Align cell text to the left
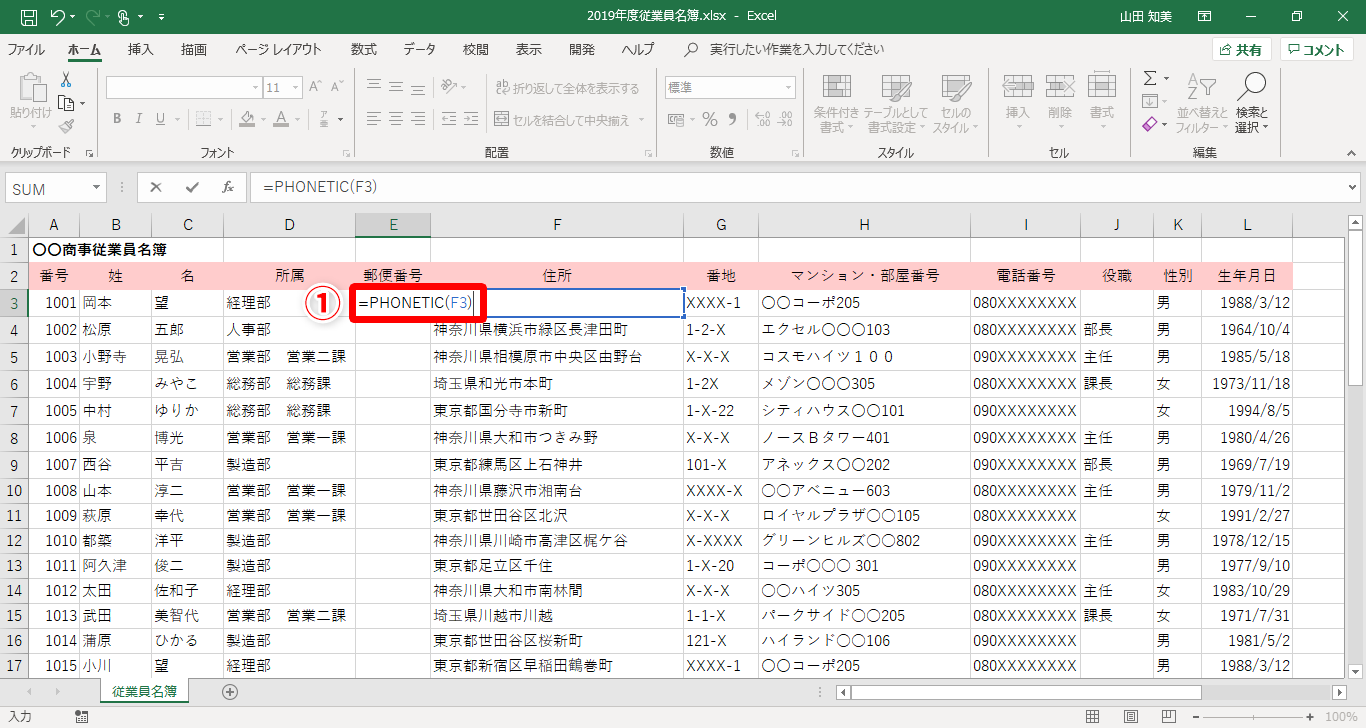 [x=373, y=120]
